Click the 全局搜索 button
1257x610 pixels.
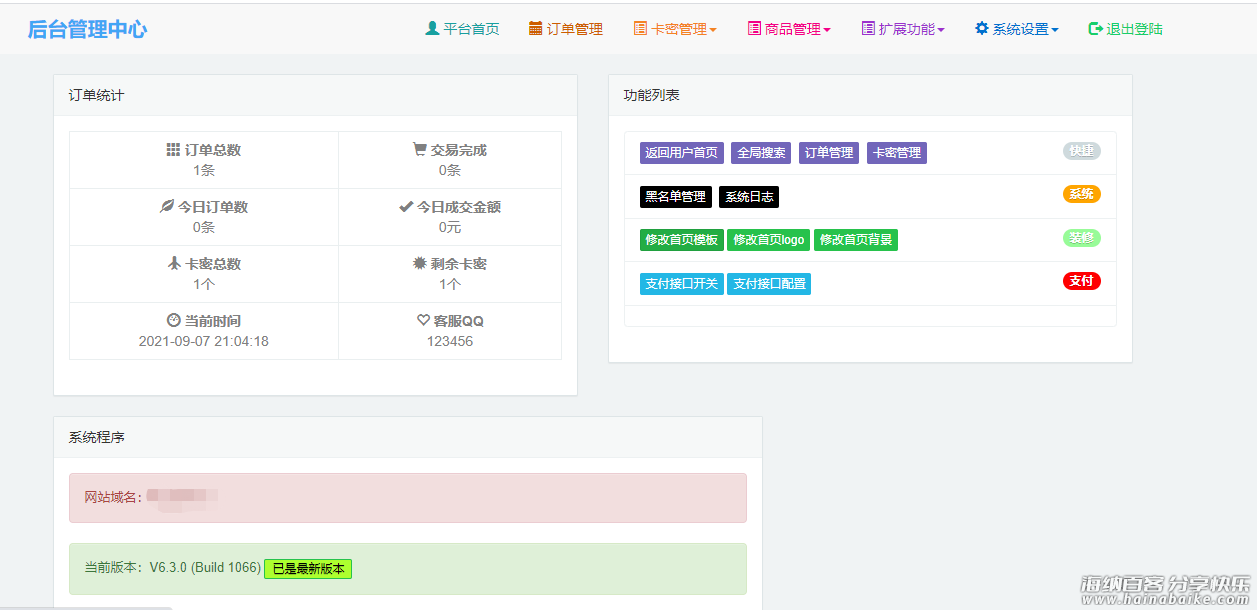761,153
